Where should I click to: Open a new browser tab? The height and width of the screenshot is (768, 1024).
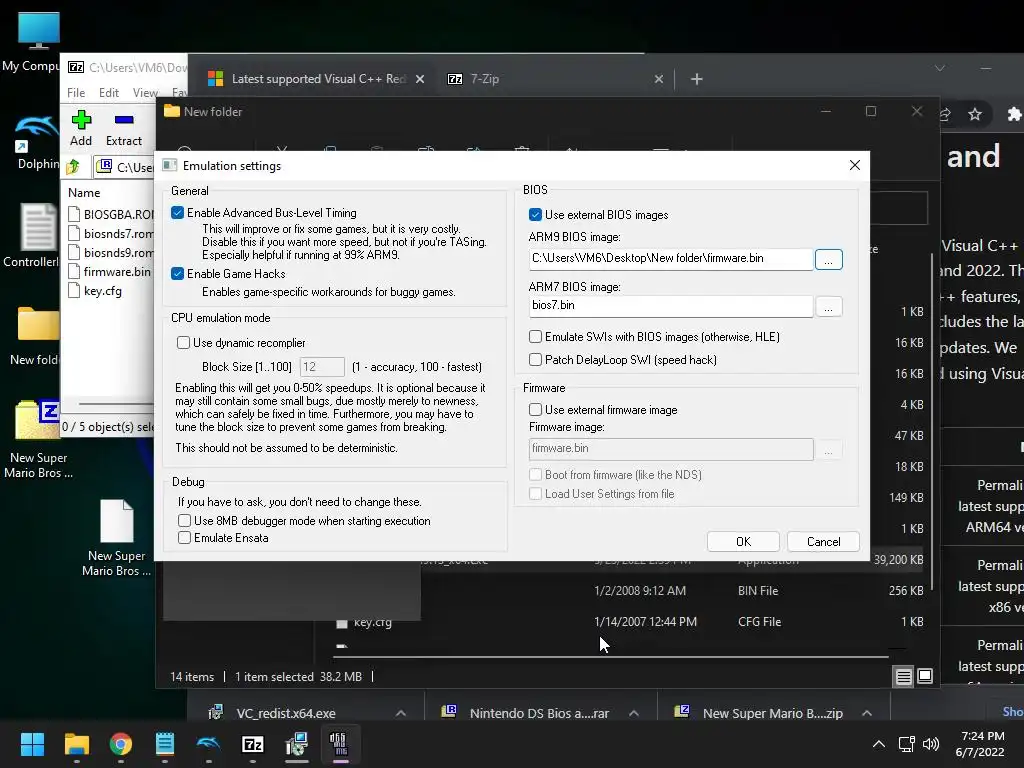697,79
